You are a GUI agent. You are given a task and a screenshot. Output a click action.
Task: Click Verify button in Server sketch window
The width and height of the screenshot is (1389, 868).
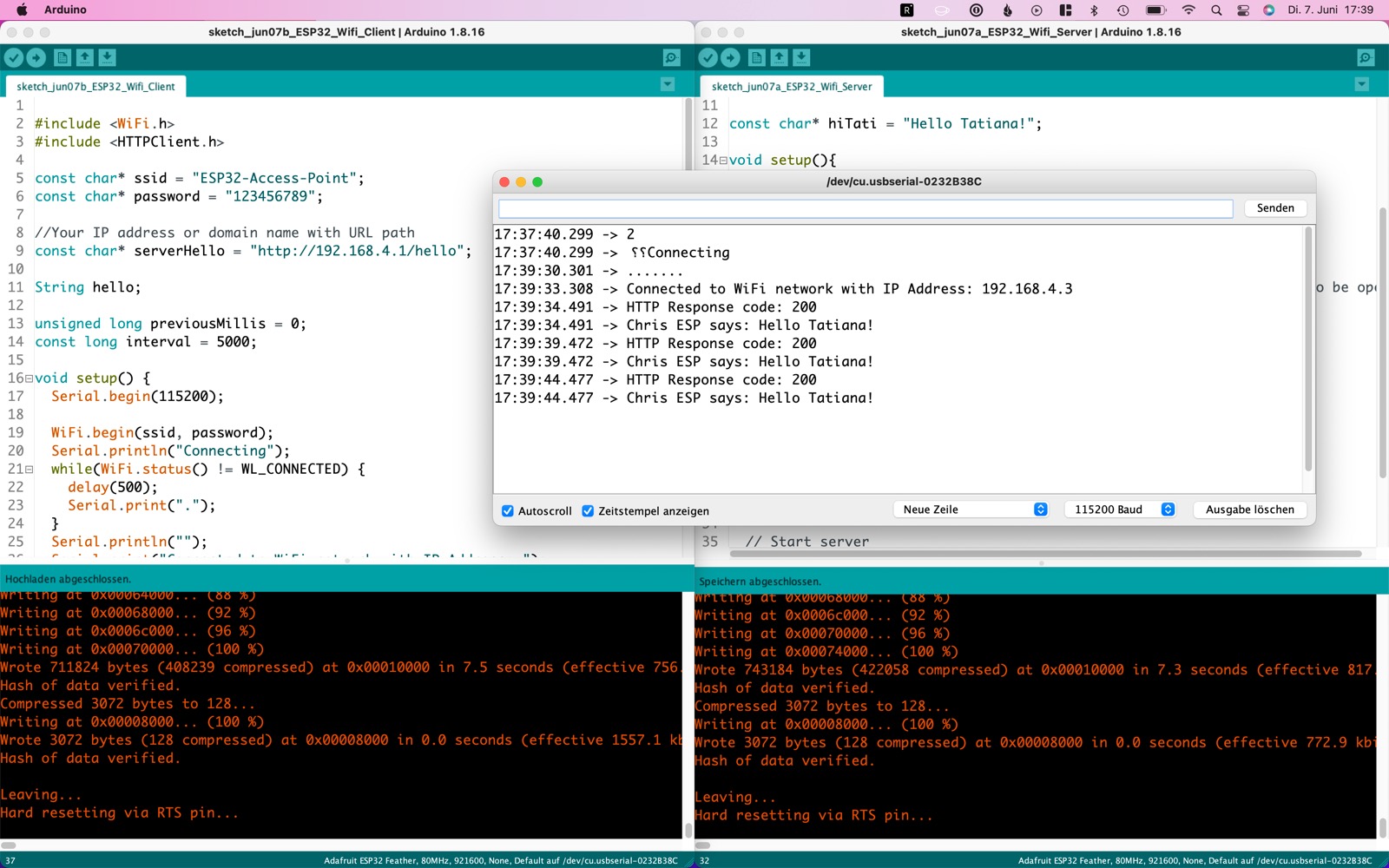click(708, 58)
